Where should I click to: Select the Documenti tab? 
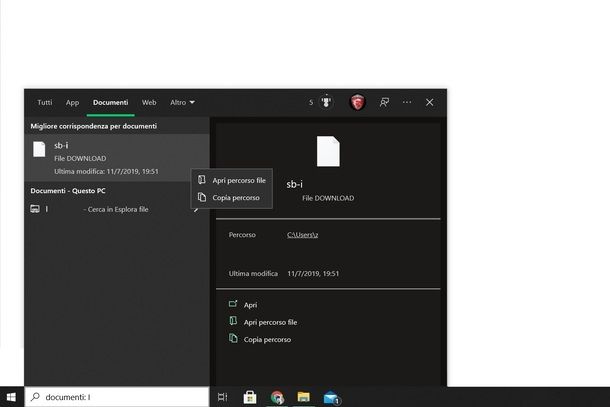[x=110, y=102]
